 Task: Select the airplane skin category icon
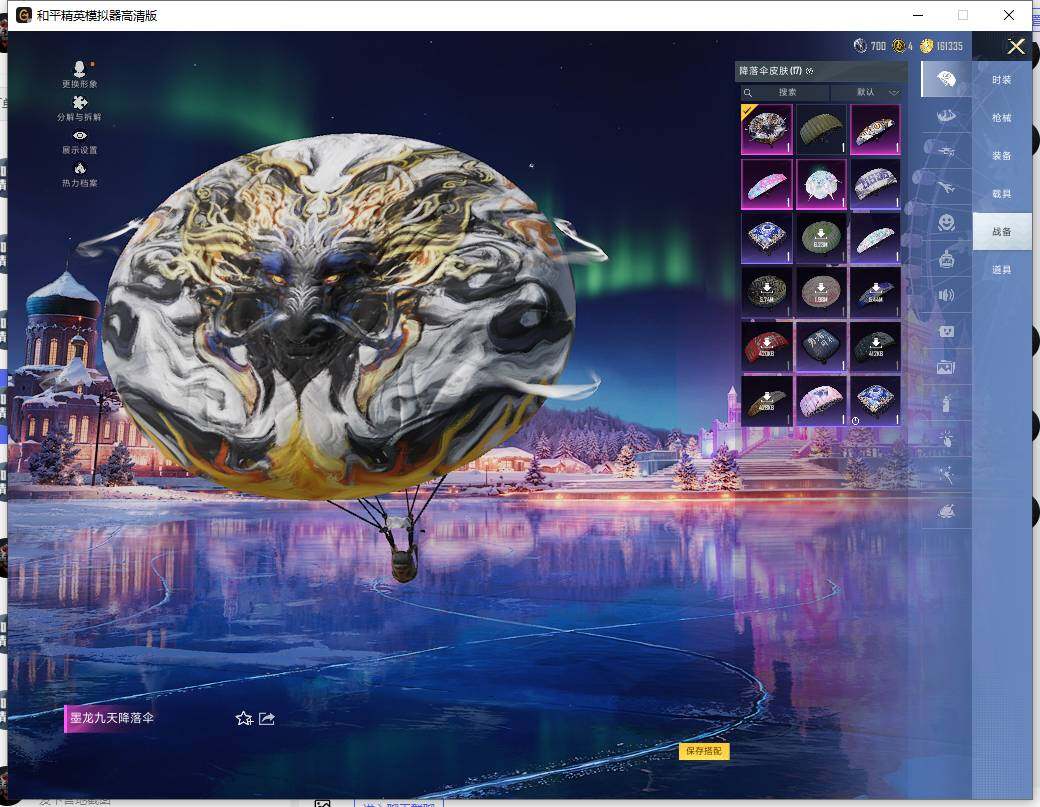click(x=946, y=187)
